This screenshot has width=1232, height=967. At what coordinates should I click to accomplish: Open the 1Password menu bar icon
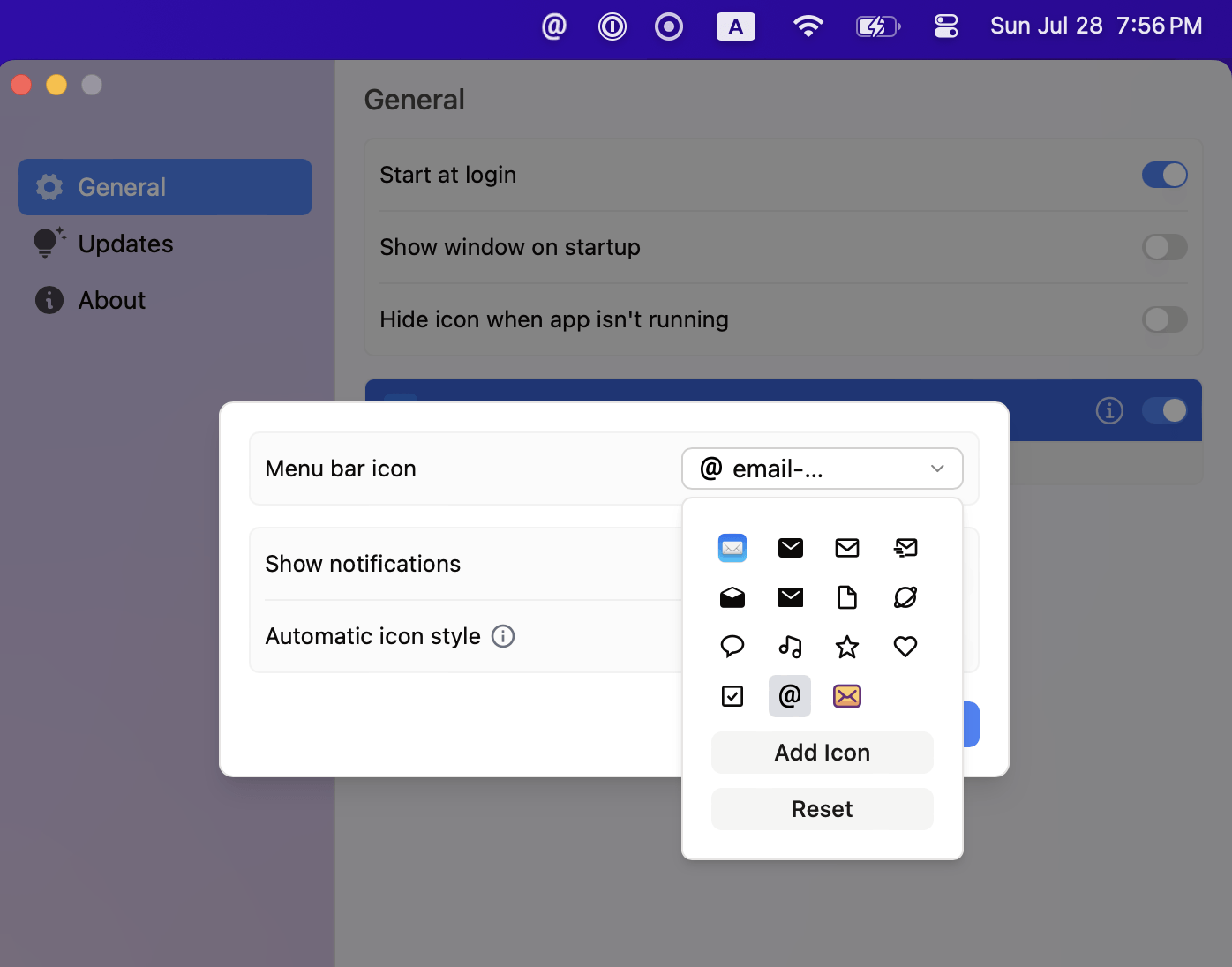click(612, 26)
